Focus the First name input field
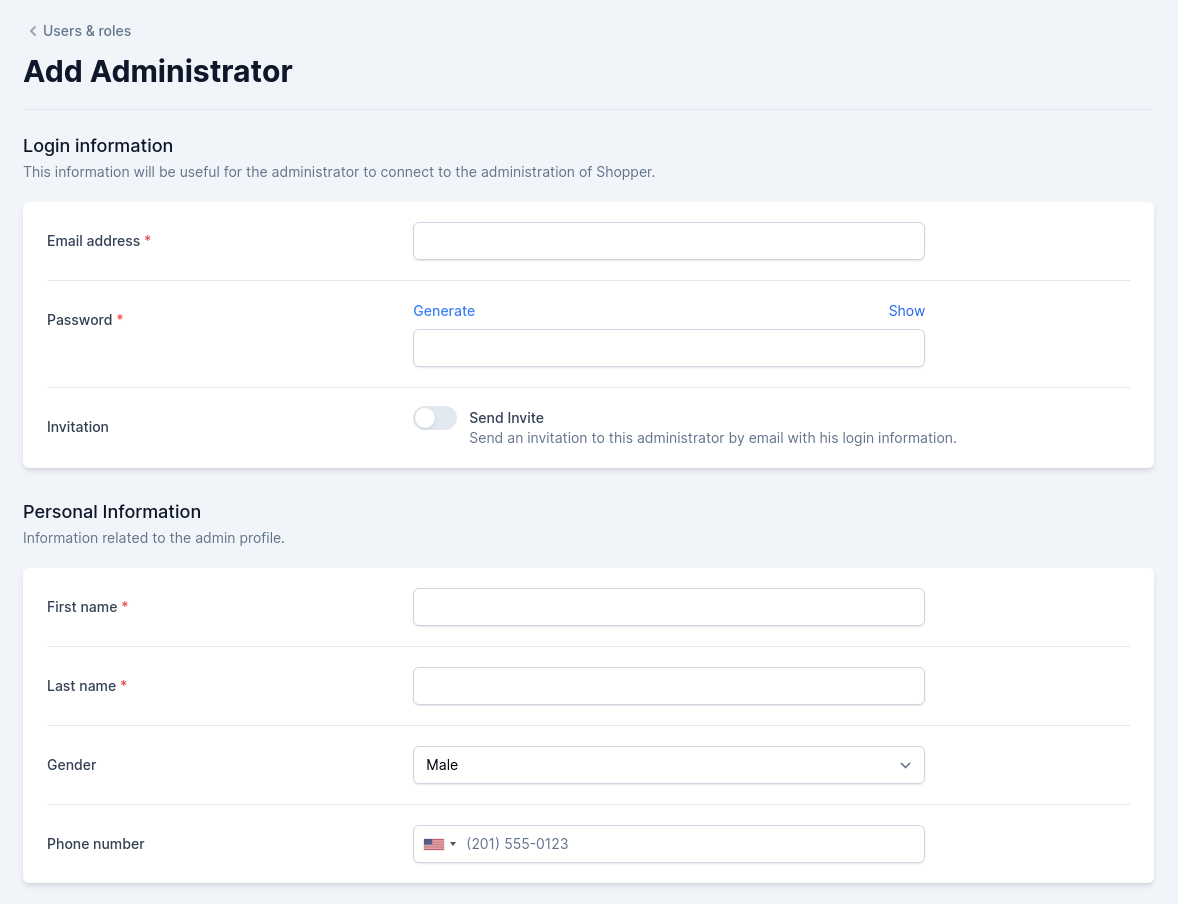The height and width of the screenshot is (904, 1178). point(669,607)
